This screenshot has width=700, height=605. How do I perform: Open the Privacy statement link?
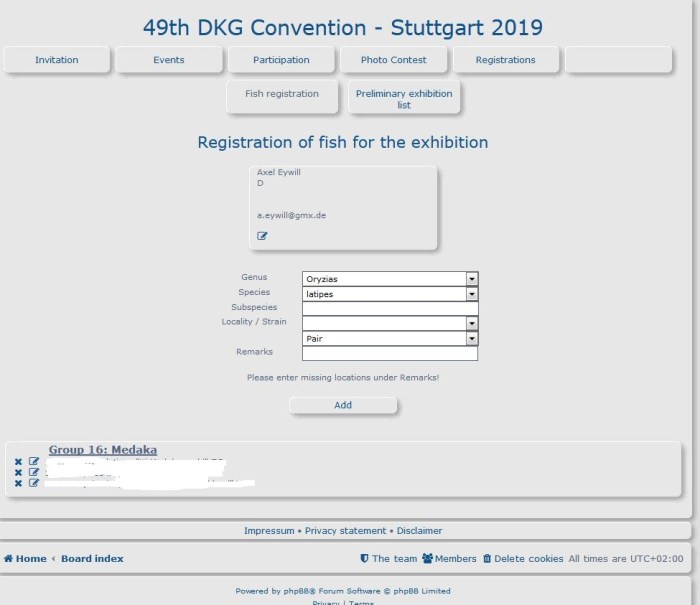(x=345, y=531)
